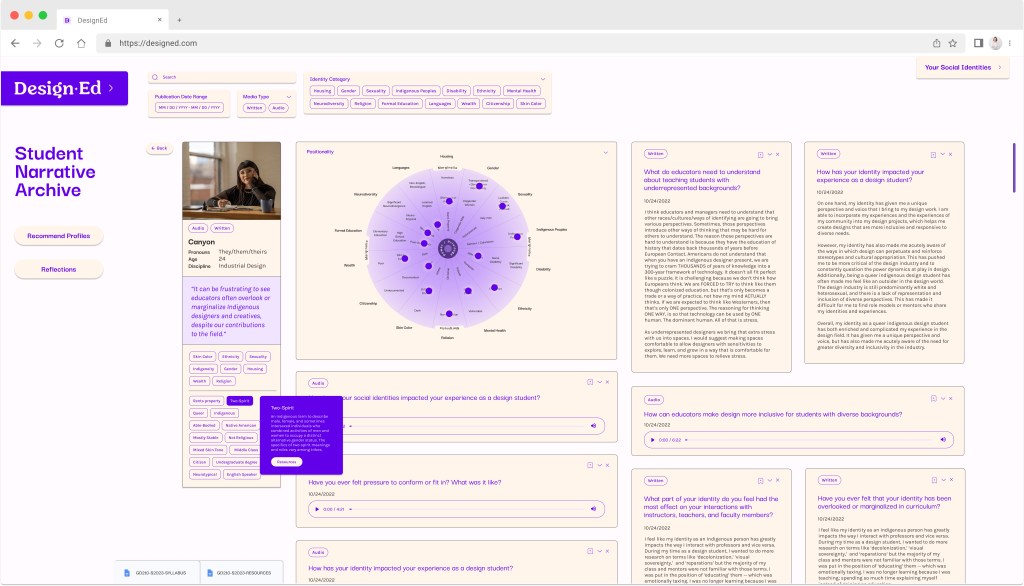Collapse the Positionality wheel panel
This screenshot has width=1024, height=586.
coord(606,152)
